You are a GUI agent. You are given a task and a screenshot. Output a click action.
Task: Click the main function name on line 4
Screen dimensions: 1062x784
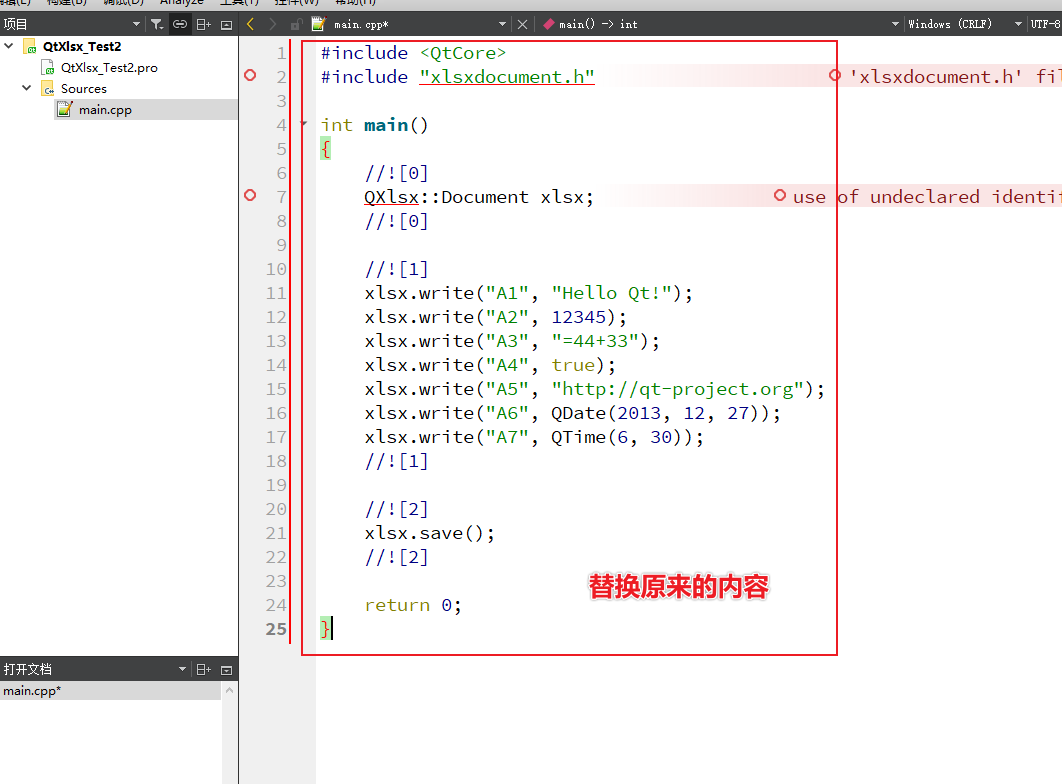(385, 125)
